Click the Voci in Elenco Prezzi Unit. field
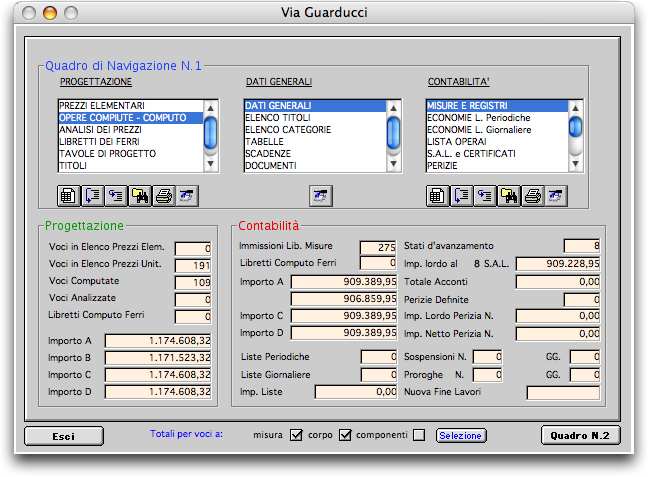 [x=193, y=265]
